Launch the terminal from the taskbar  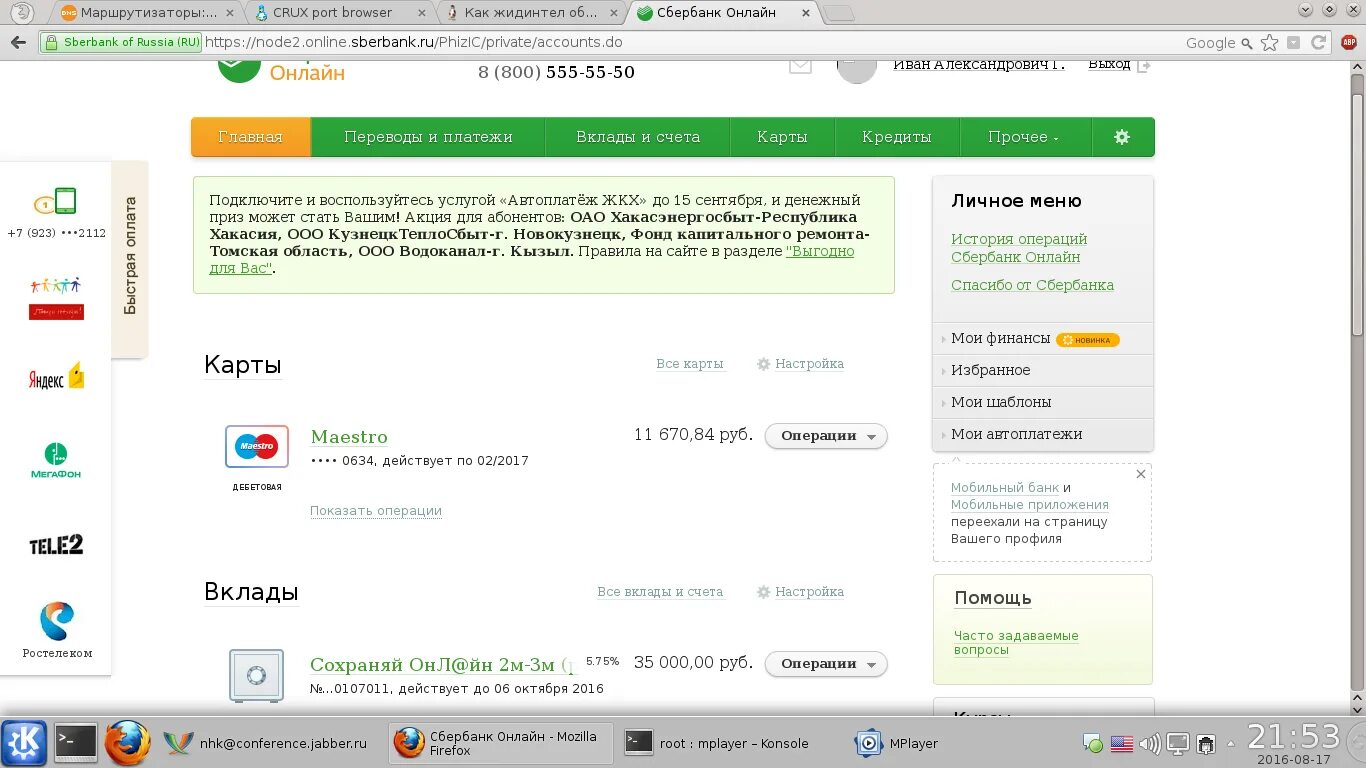tap(75, 743)
